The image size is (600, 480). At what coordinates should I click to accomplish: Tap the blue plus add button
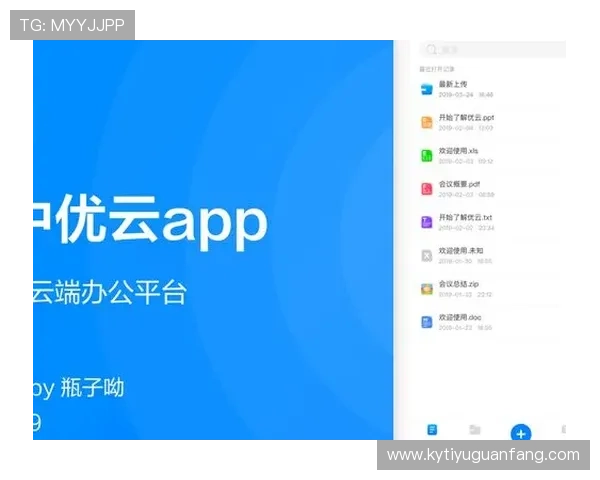click(x=521, y=434)
